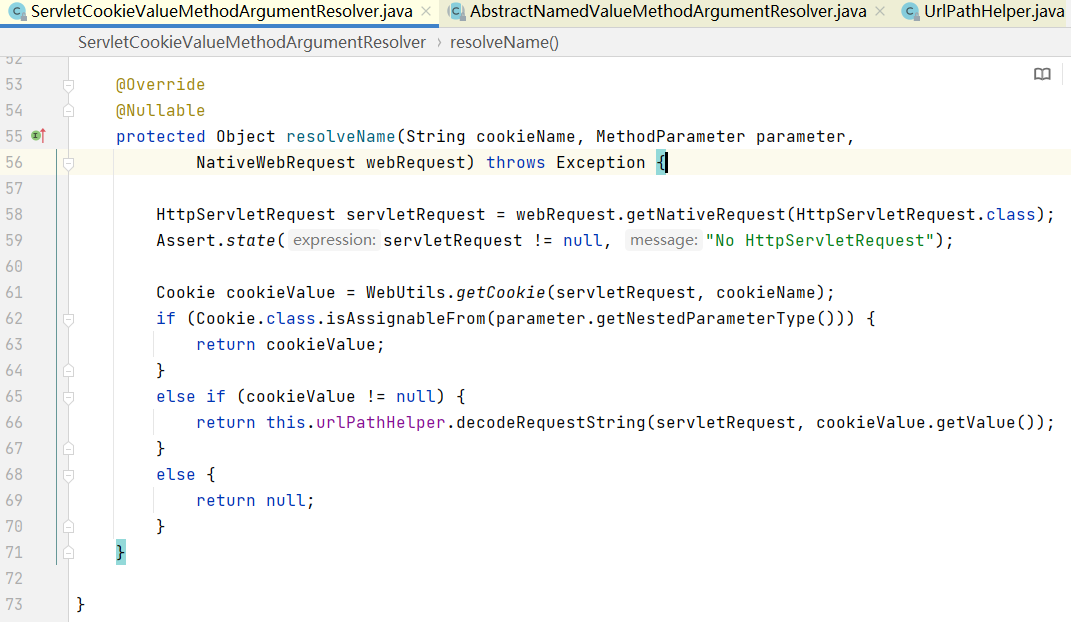Close the ServletCookieValueMethodArgumentResolver.java tab
This screenshot has width=1071, height=622.
tap(426, 12)
